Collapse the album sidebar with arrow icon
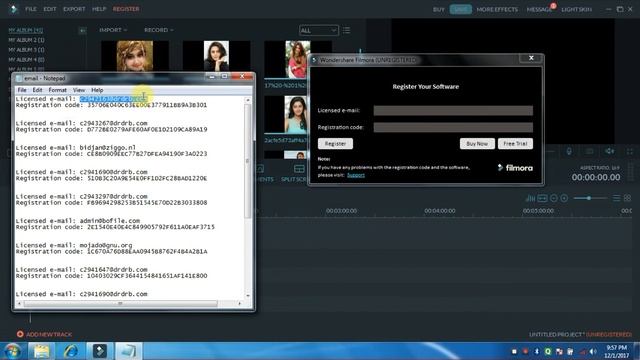The image size is (640, 360). 82,31
